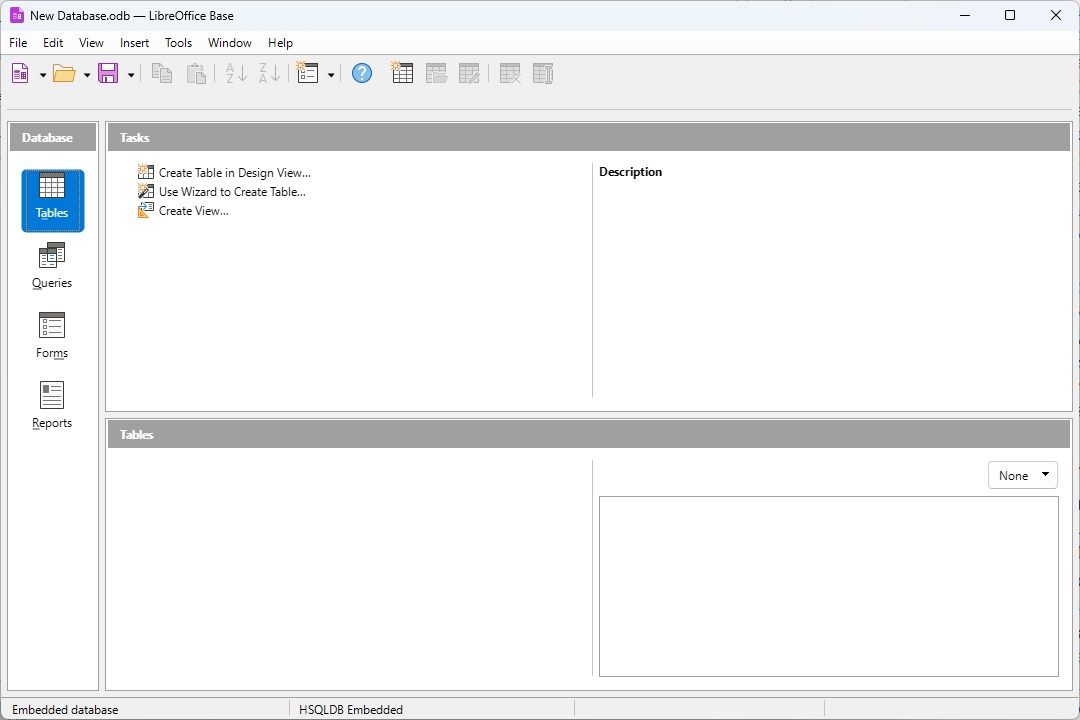
Task: Switch to the Queries section
Action: point(52,266)
